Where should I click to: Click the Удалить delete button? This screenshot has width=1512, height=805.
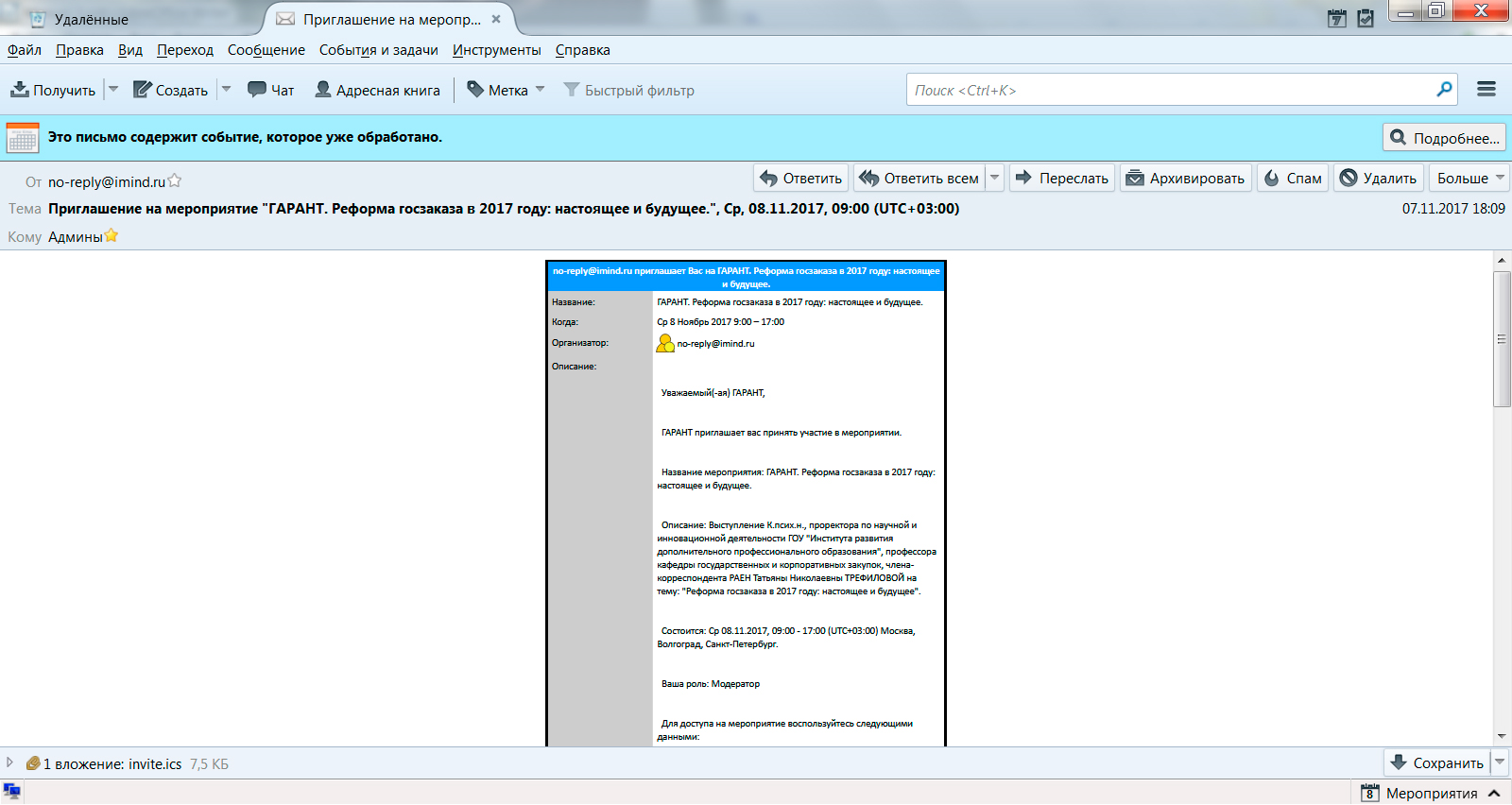coord(1379,178)
